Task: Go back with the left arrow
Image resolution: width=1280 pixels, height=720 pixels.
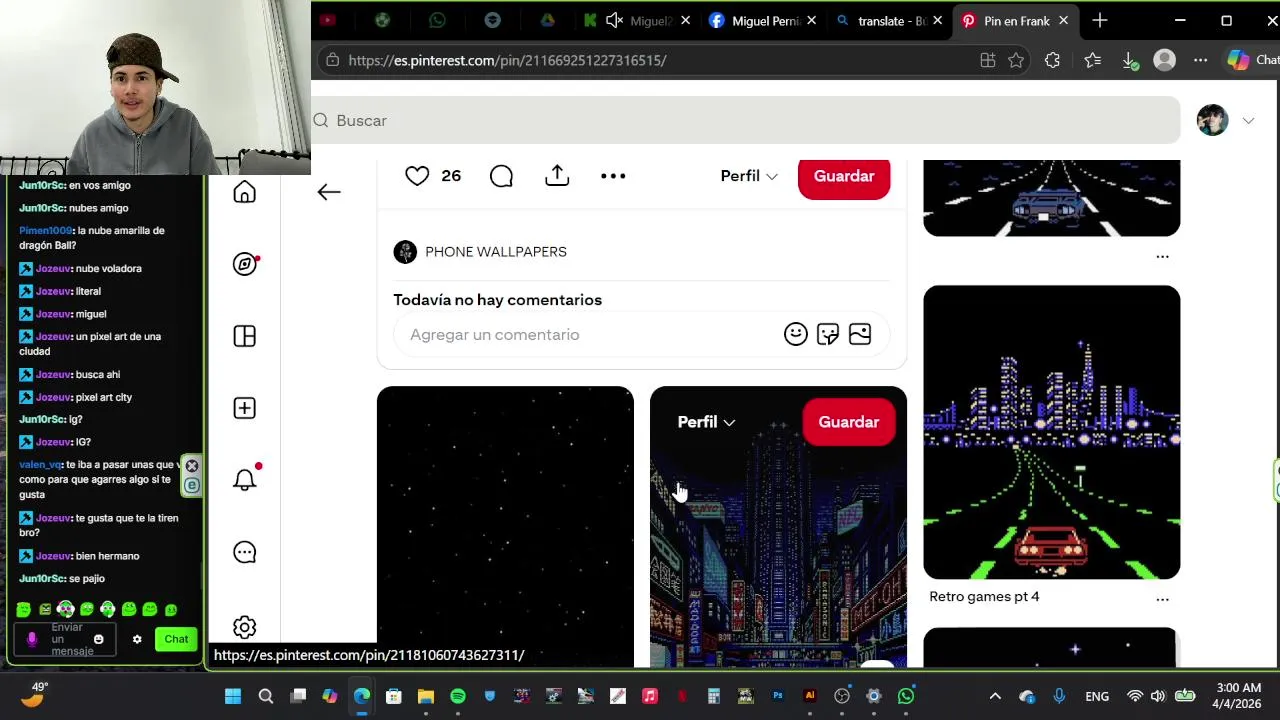Action: point(329,192)
